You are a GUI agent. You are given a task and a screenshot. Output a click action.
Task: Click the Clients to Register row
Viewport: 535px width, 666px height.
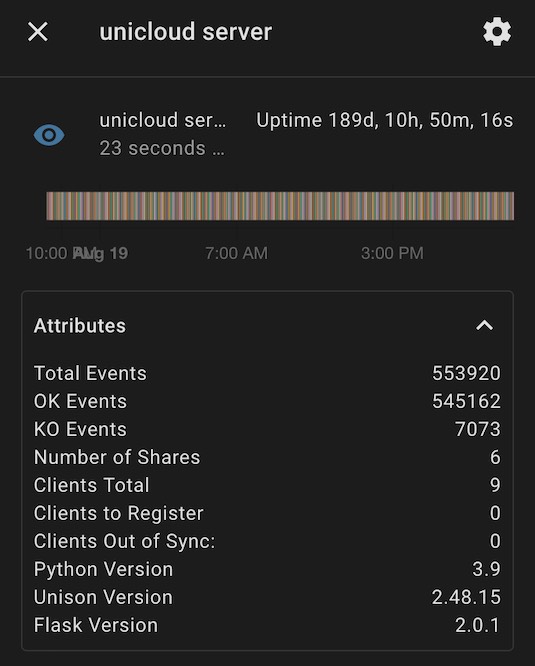coord(268,513)
